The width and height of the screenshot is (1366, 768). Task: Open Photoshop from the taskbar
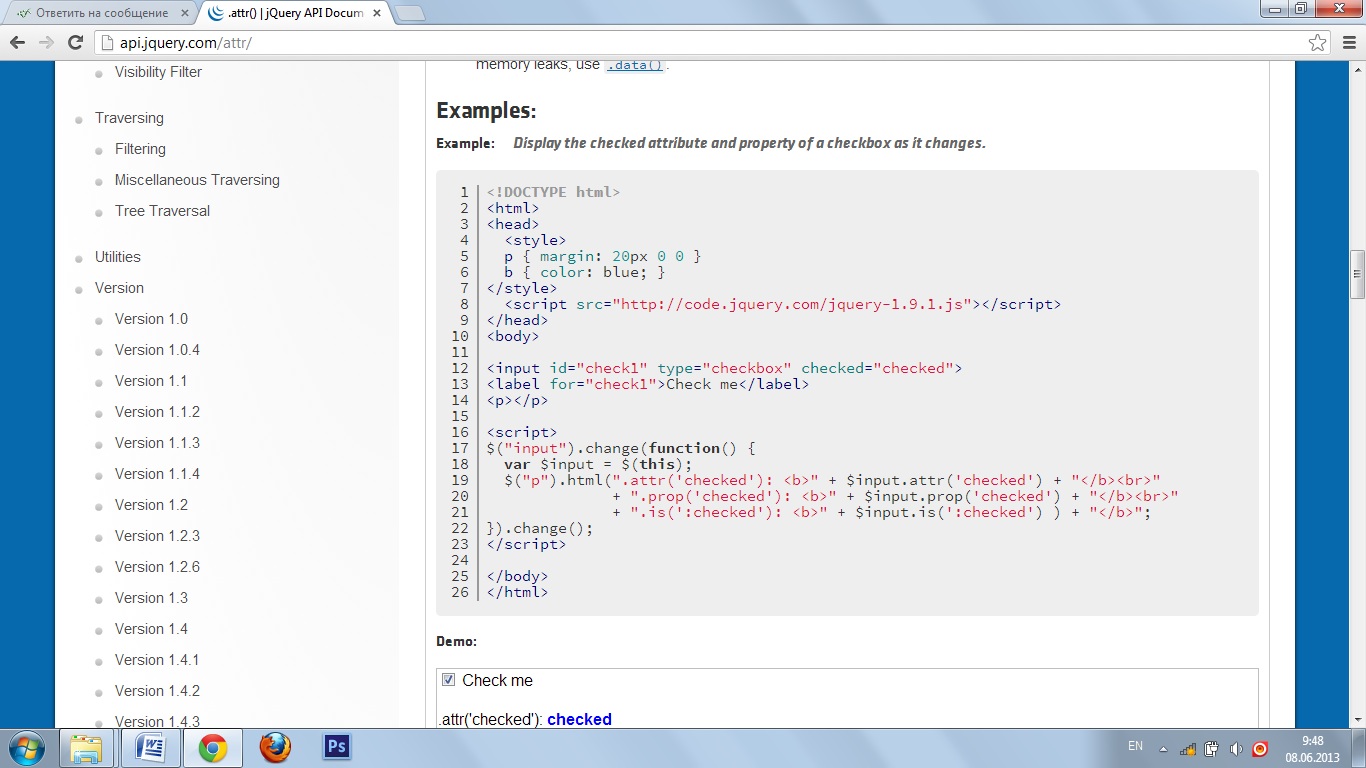337,747
